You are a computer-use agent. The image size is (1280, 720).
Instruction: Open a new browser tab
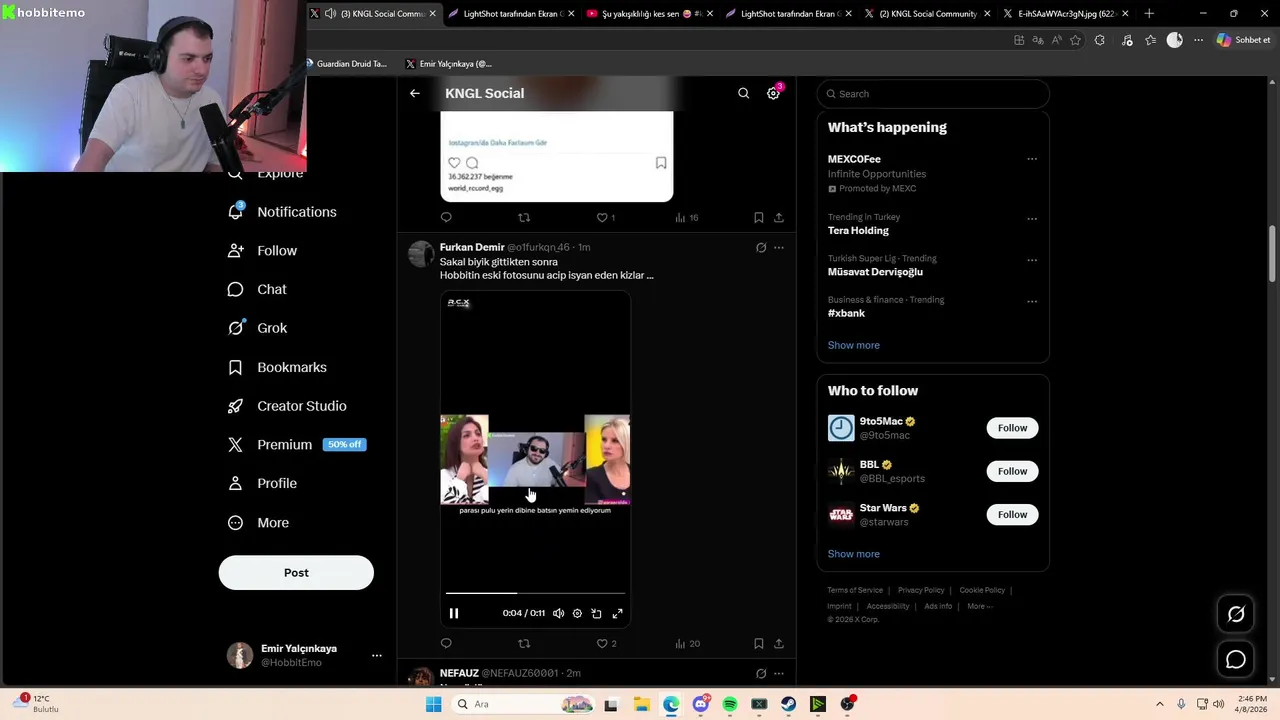tap(1149, 14)
